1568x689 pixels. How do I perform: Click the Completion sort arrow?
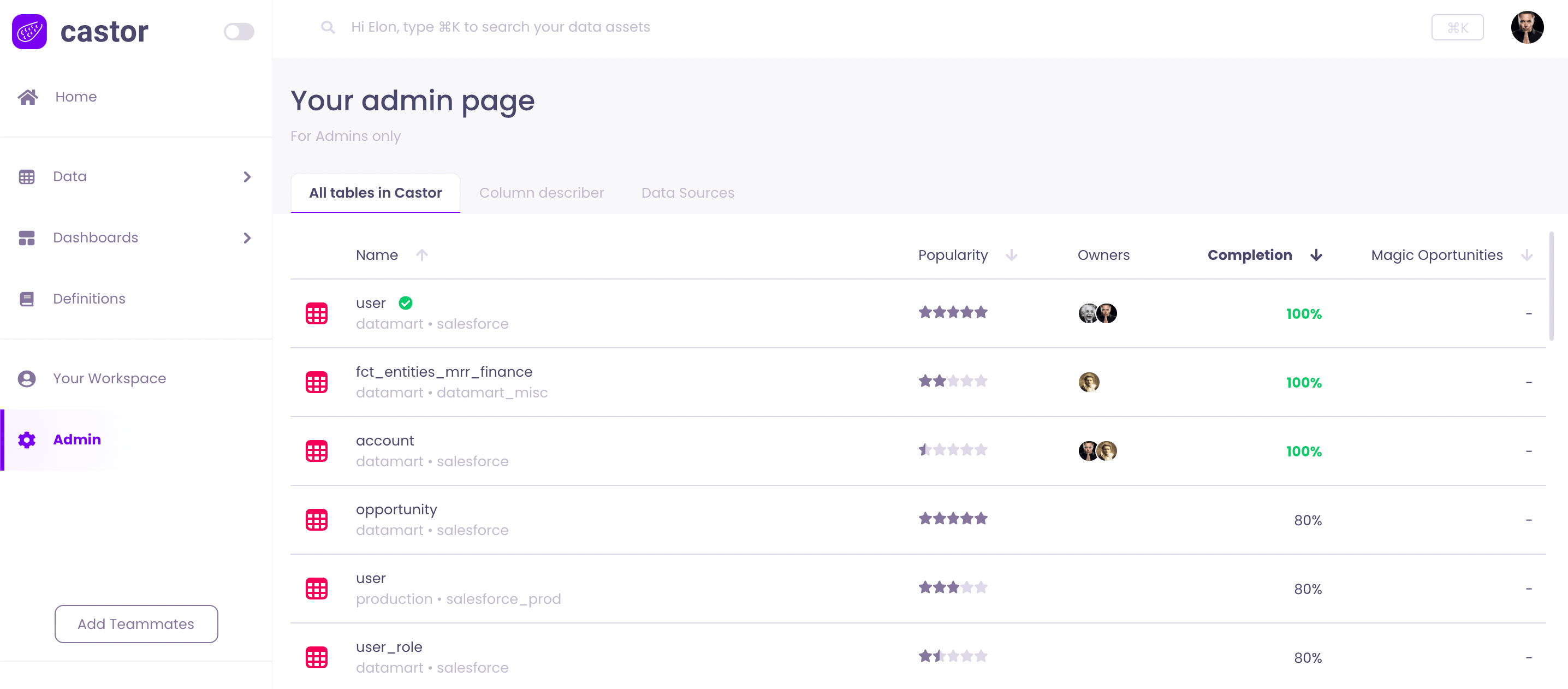tap(1316, 255)
